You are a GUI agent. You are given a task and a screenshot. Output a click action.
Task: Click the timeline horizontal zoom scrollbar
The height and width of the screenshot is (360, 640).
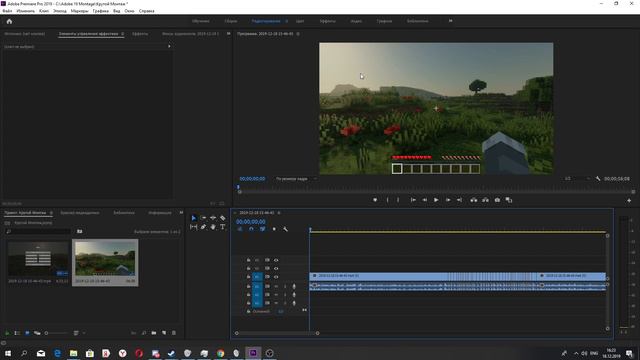click(277, 333)
